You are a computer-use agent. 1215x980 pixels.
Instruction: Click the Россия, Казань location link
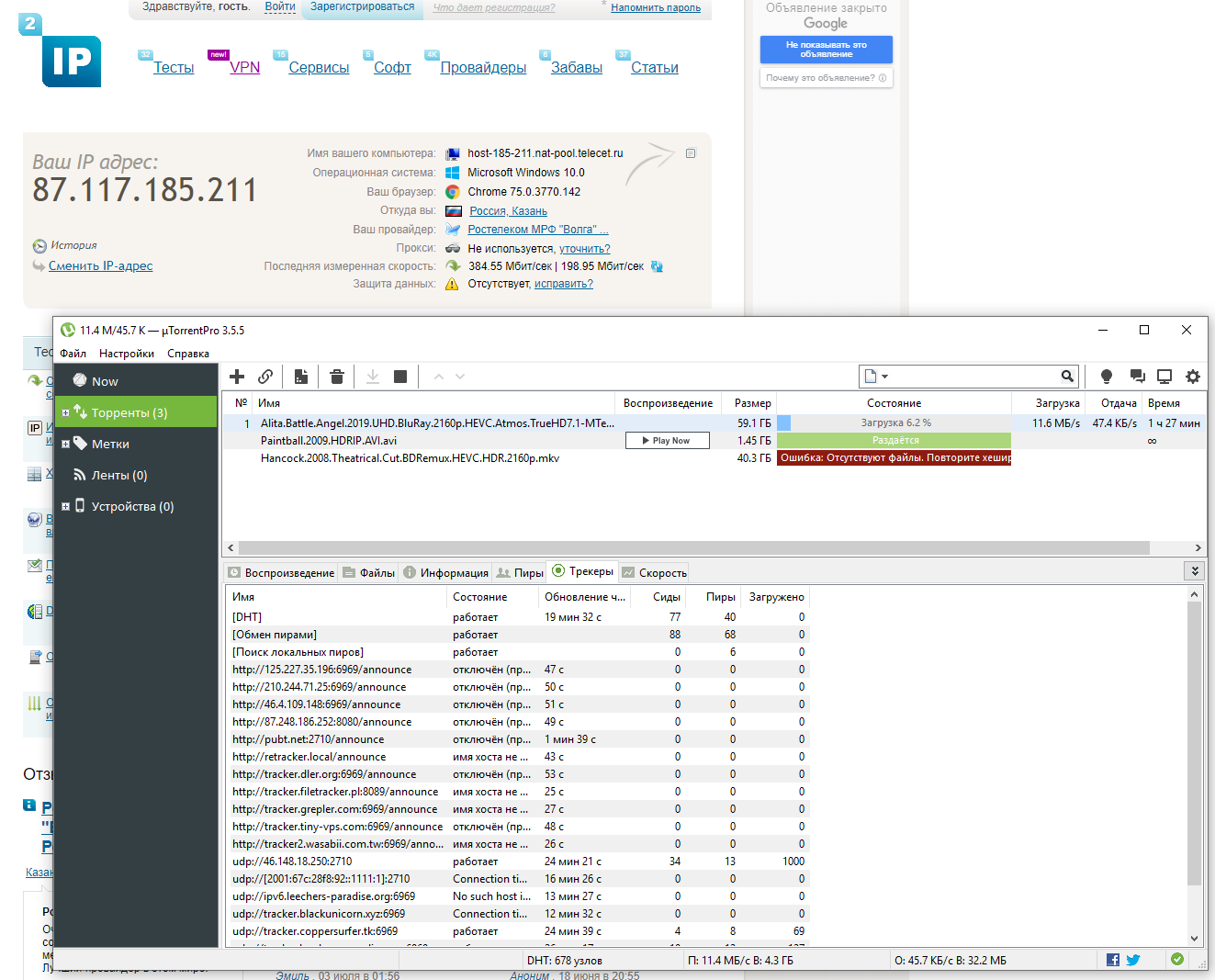pos(508,211)
